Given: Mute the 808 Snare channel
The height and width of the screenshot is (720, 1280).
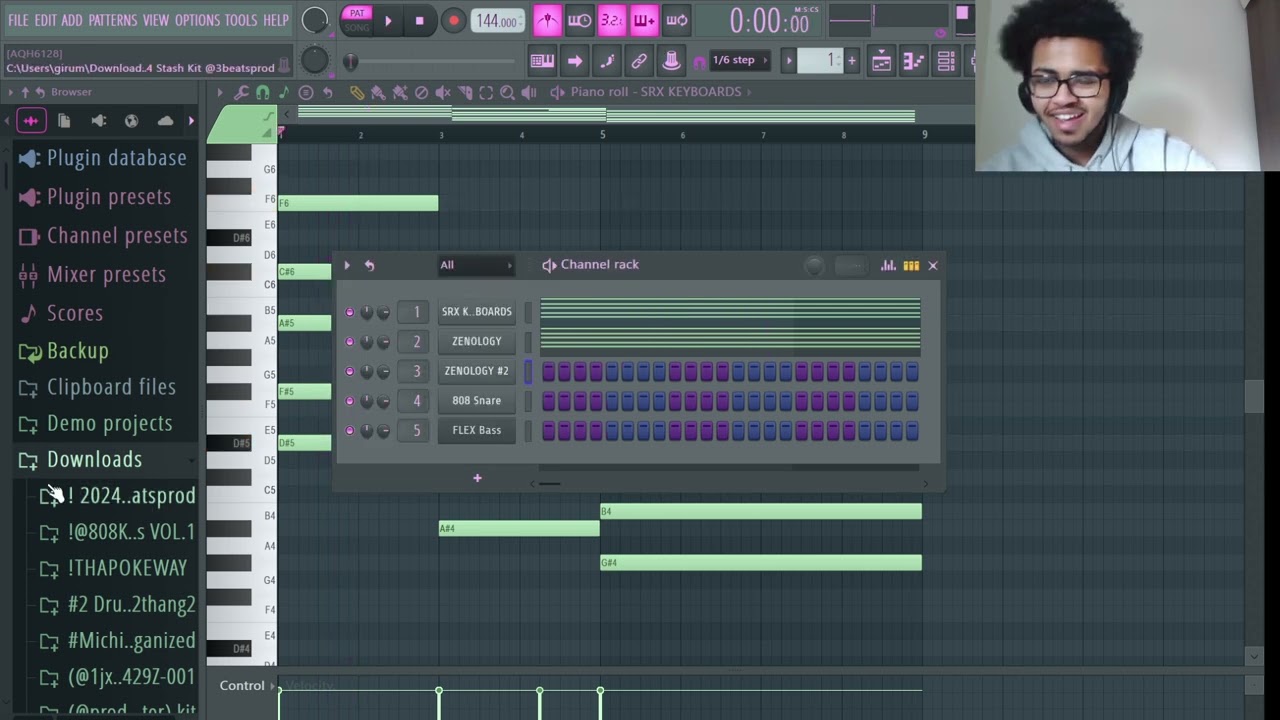Looking at the screenshot, I should pyautogui.click(x=349, y=401).
